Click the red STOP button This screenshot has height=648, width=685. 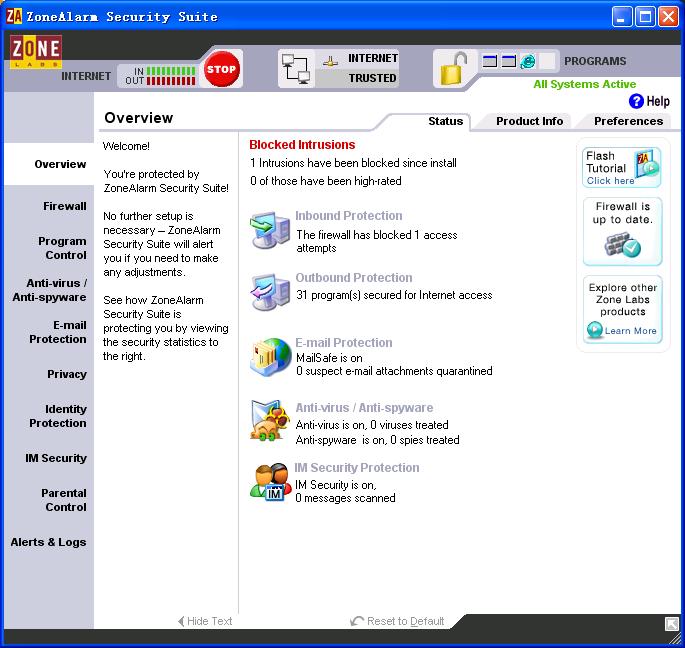221,69
